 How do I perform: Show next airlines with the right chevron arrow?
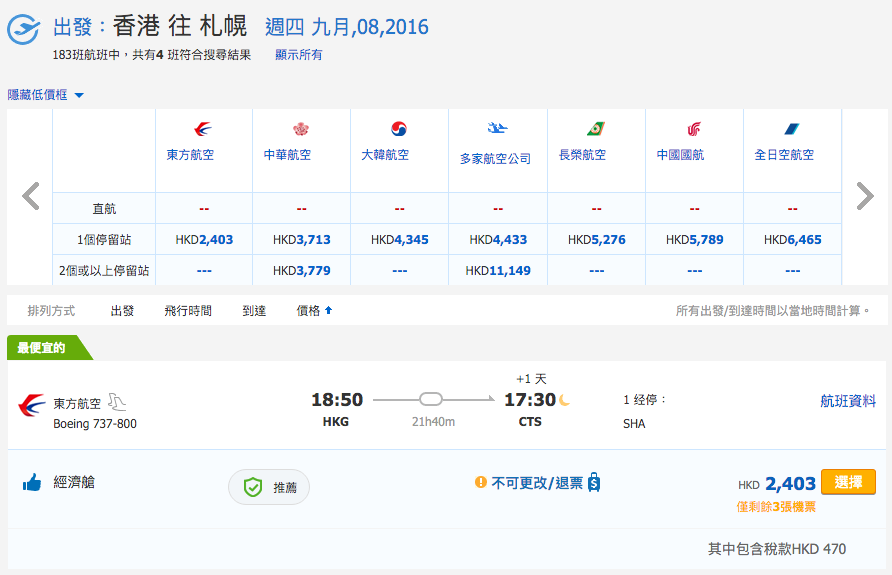[x=865, y=196]
